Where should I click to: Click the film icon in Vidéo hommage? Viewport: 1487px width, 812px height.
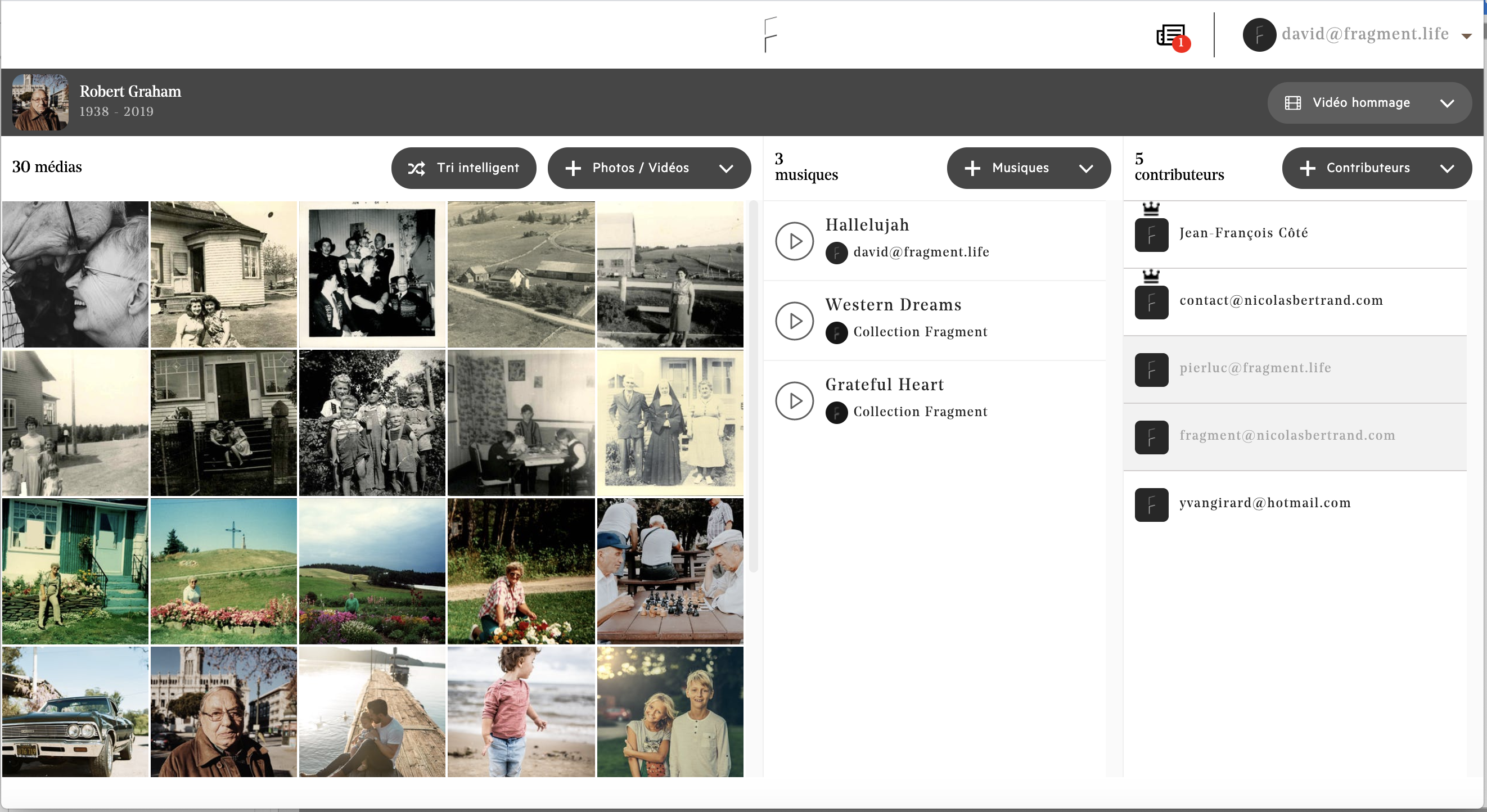click(x=1292, y=103)
